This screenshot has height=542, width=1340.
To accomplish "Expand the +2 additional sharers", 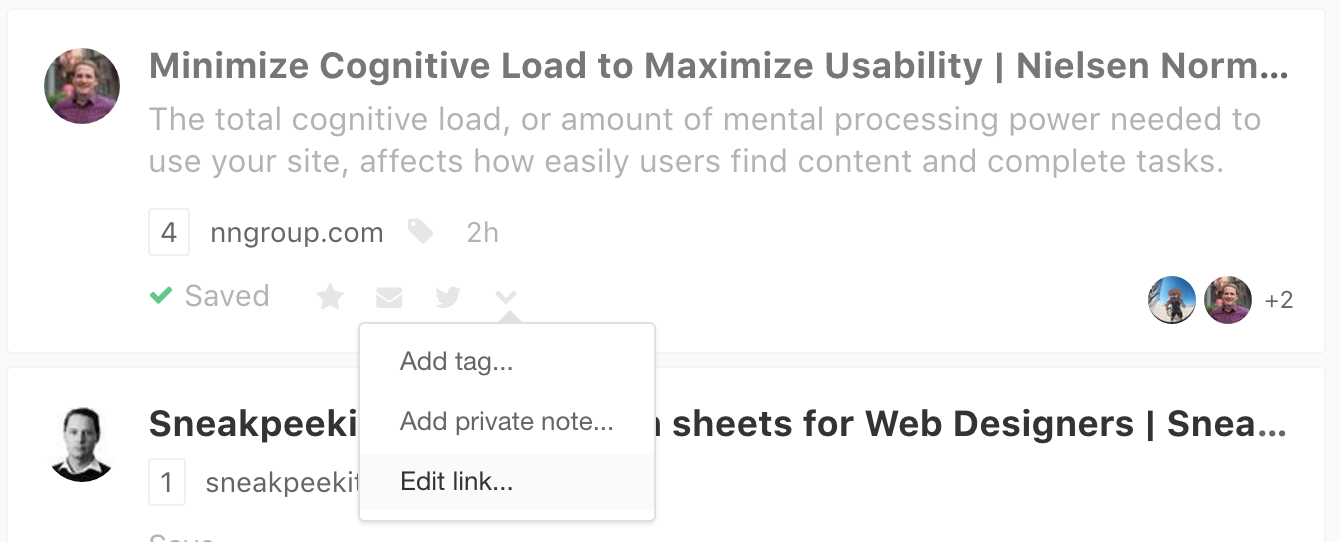I will pos(1279,300).
